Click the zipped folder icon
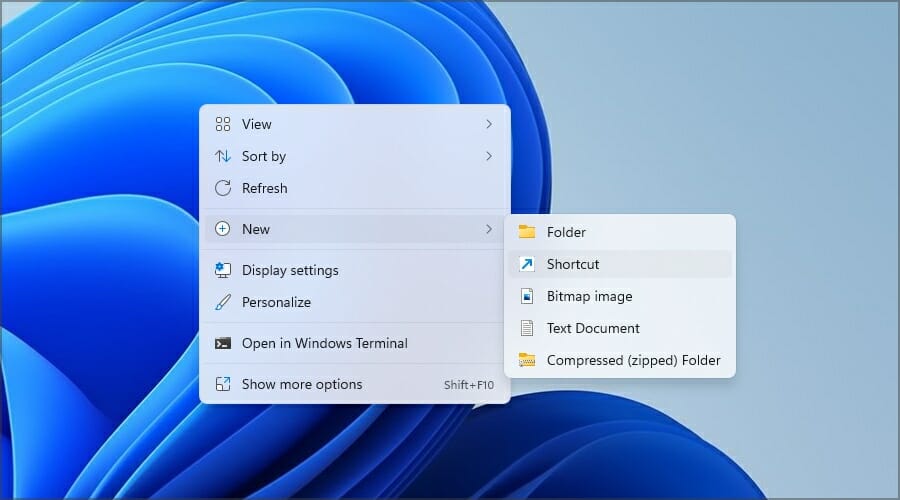Screen dimensions: 900x500 point(526,360)
